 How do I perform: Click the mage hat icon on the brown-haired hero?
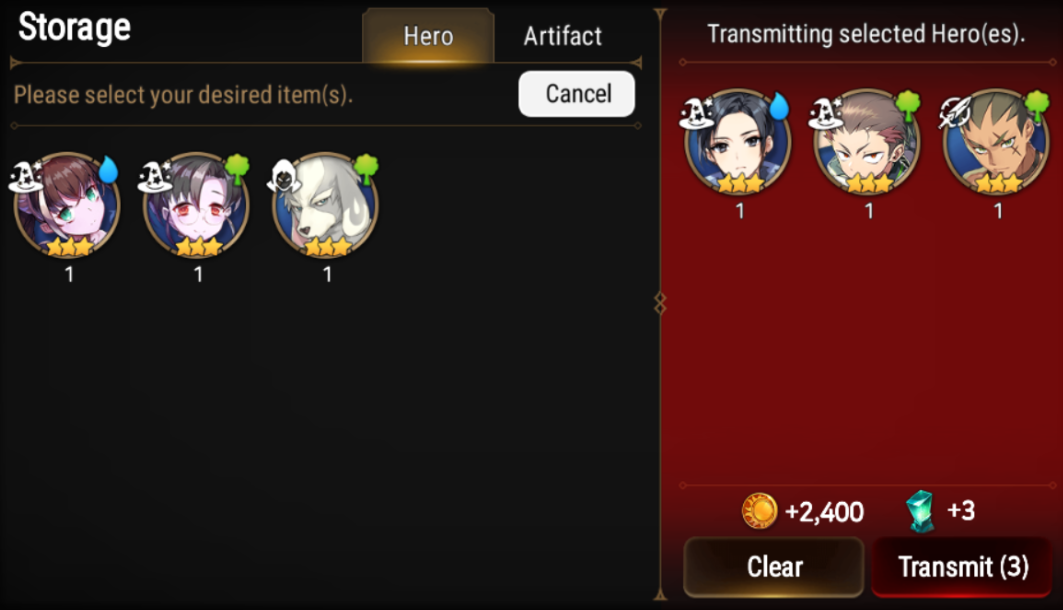pos(24,176)
